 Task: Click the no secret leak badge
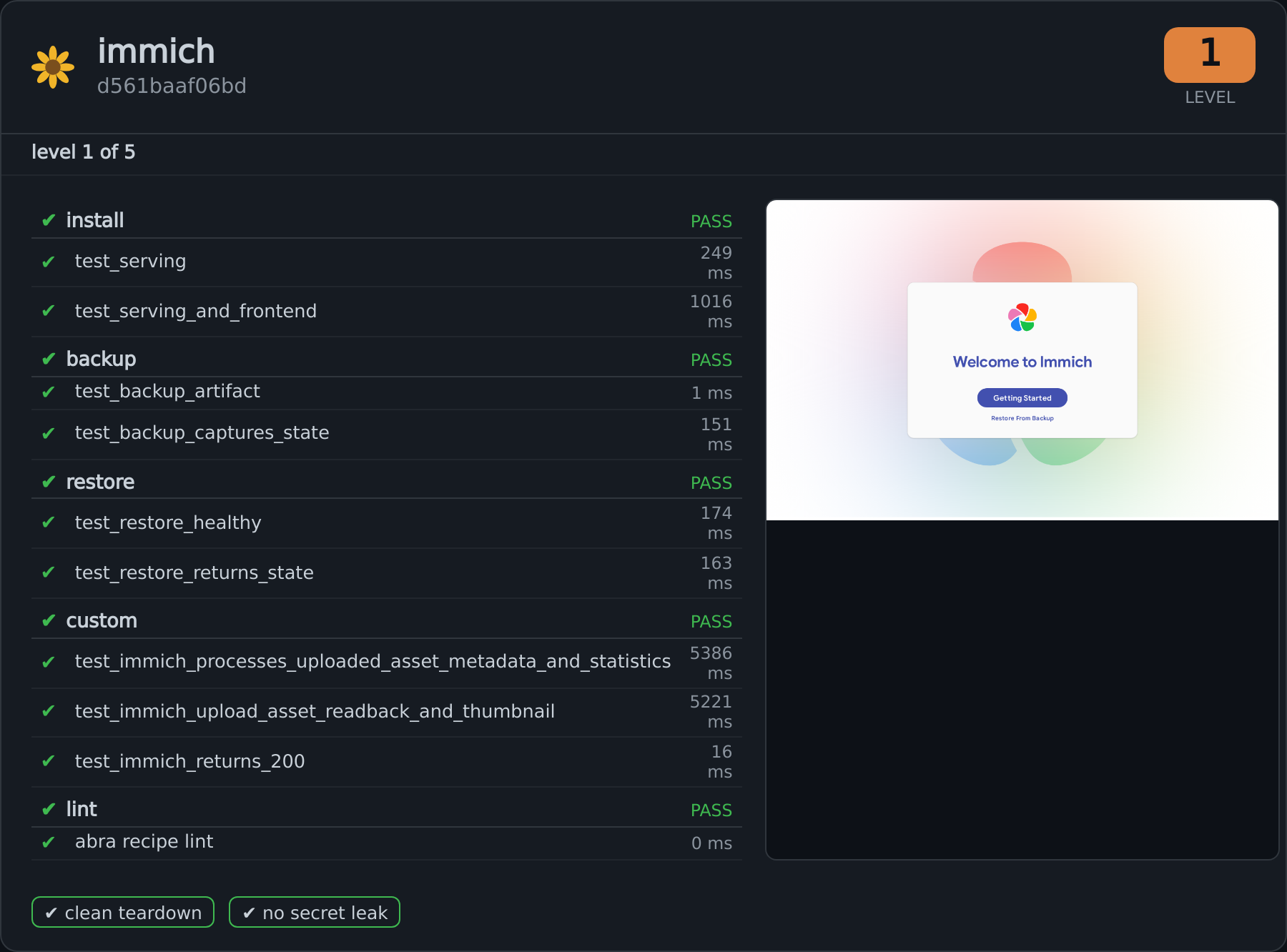point(315,912)
